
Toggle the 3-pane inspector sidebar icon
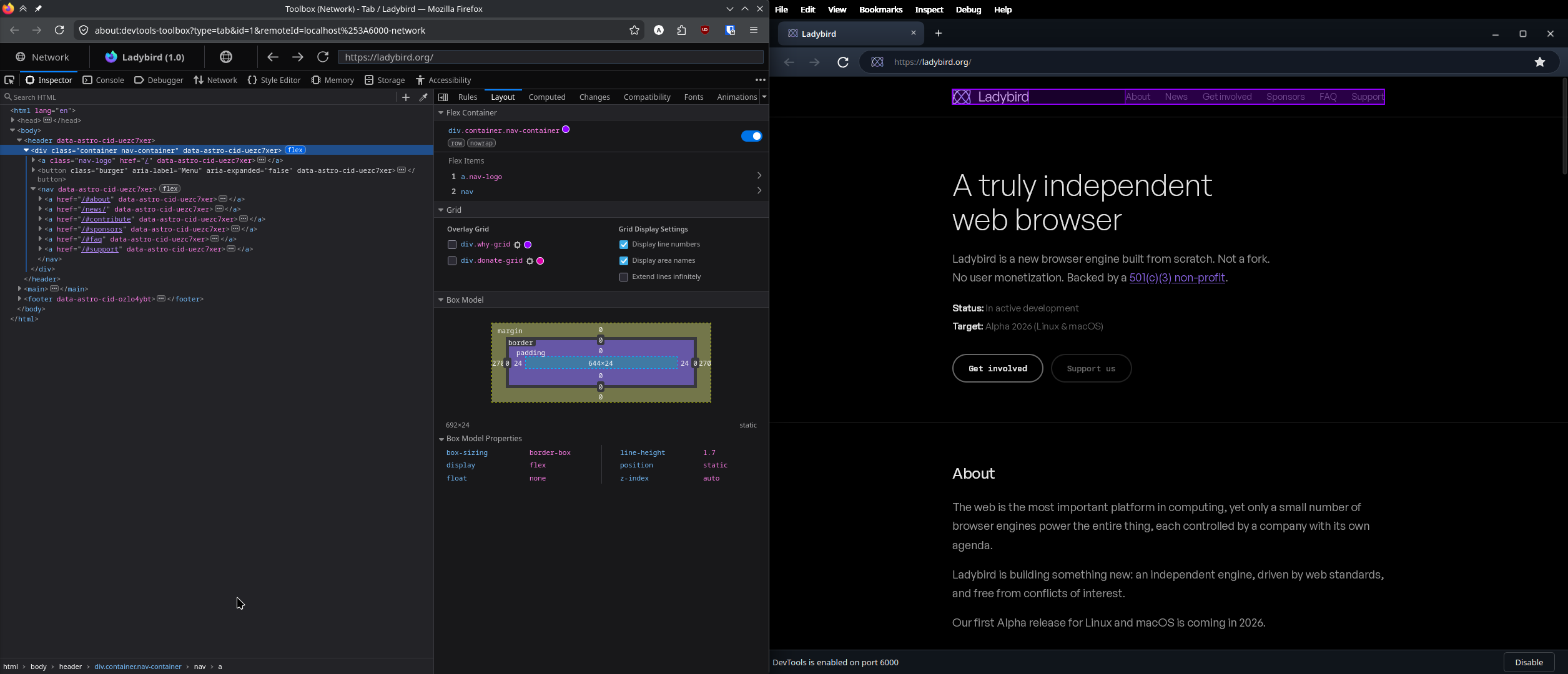(x=443, y=97)
